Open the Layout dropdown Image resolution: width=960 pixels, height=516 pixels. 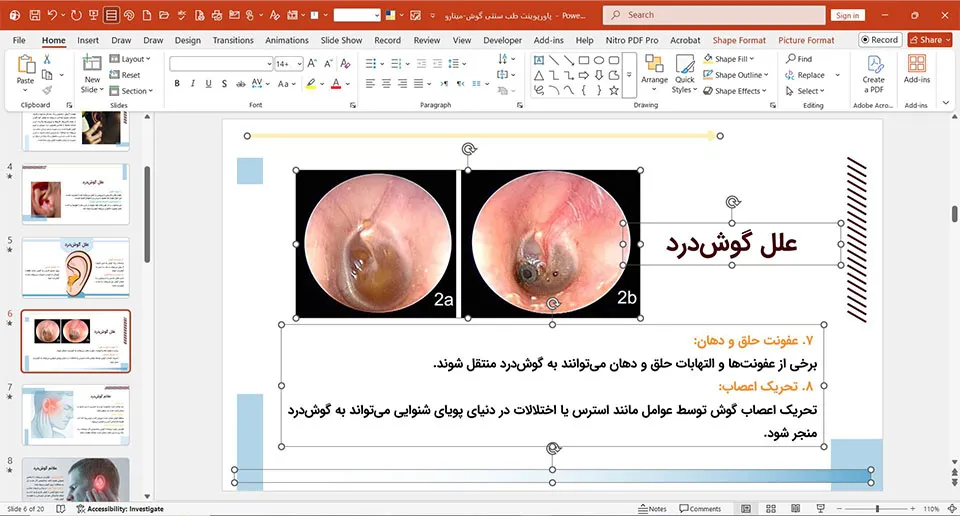pyautogui.click(x=130, y=59)
